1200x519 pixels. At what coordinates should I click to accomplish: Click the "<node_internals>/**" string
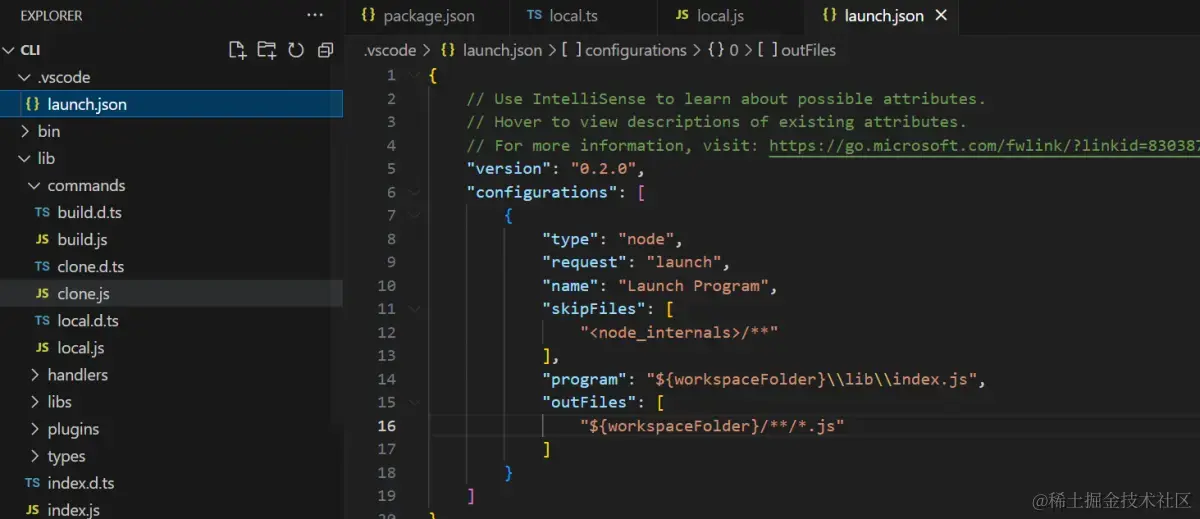coord(679,332)
